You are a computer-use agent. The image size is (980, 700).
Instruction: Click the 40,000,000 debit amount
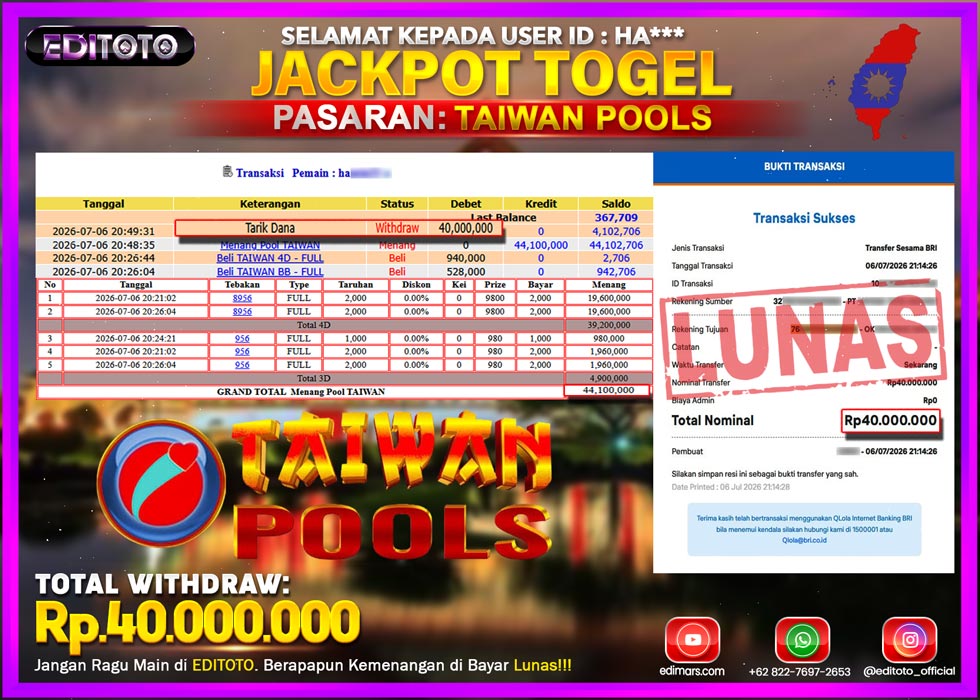(x=466, y=228)
